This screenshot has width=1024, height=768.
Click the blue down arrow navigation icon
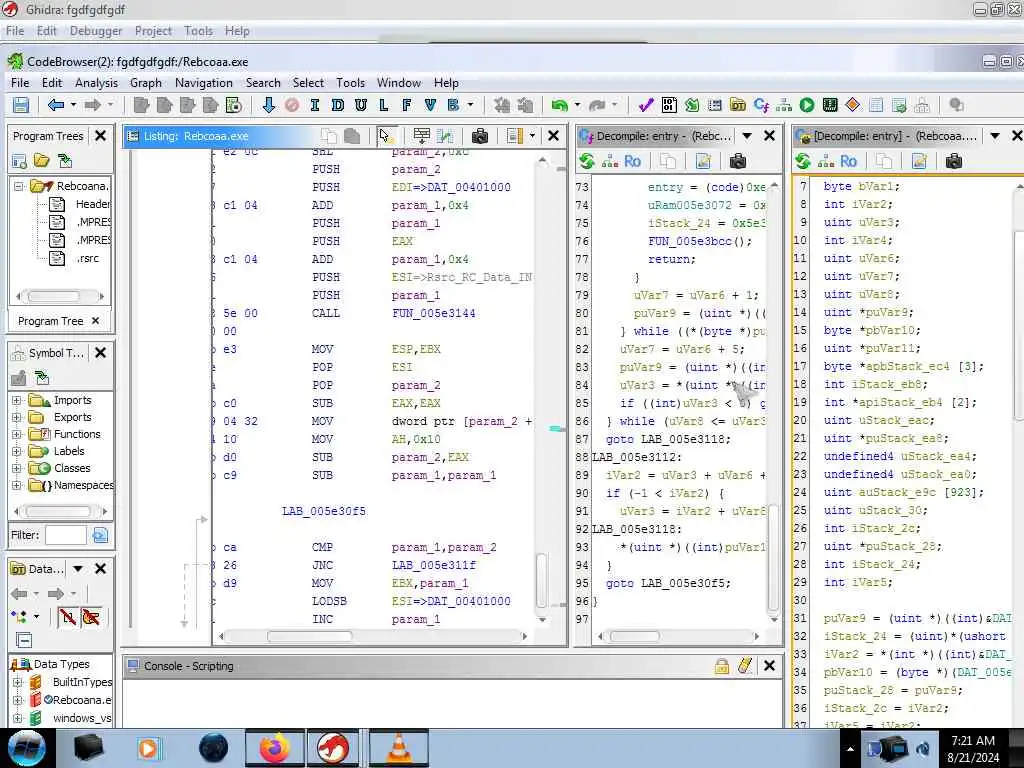[x=268, y=104]
